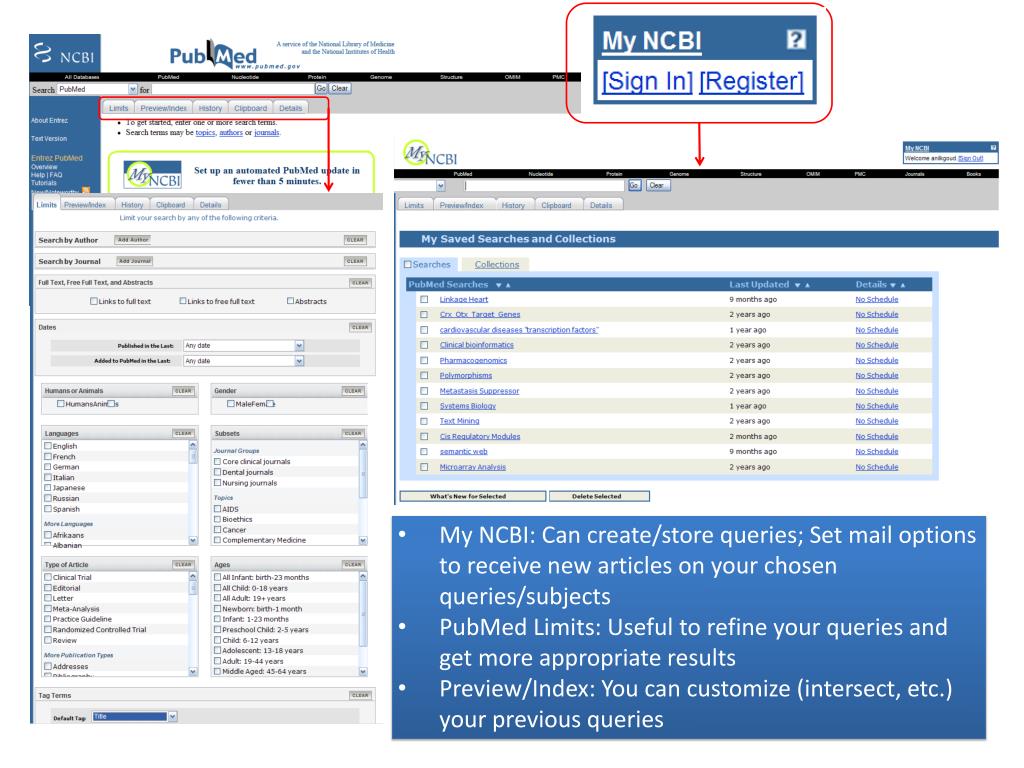This screenshot has height=768, width=1024.
Task: Enable Links to full text checkbox
Action: 94,301
